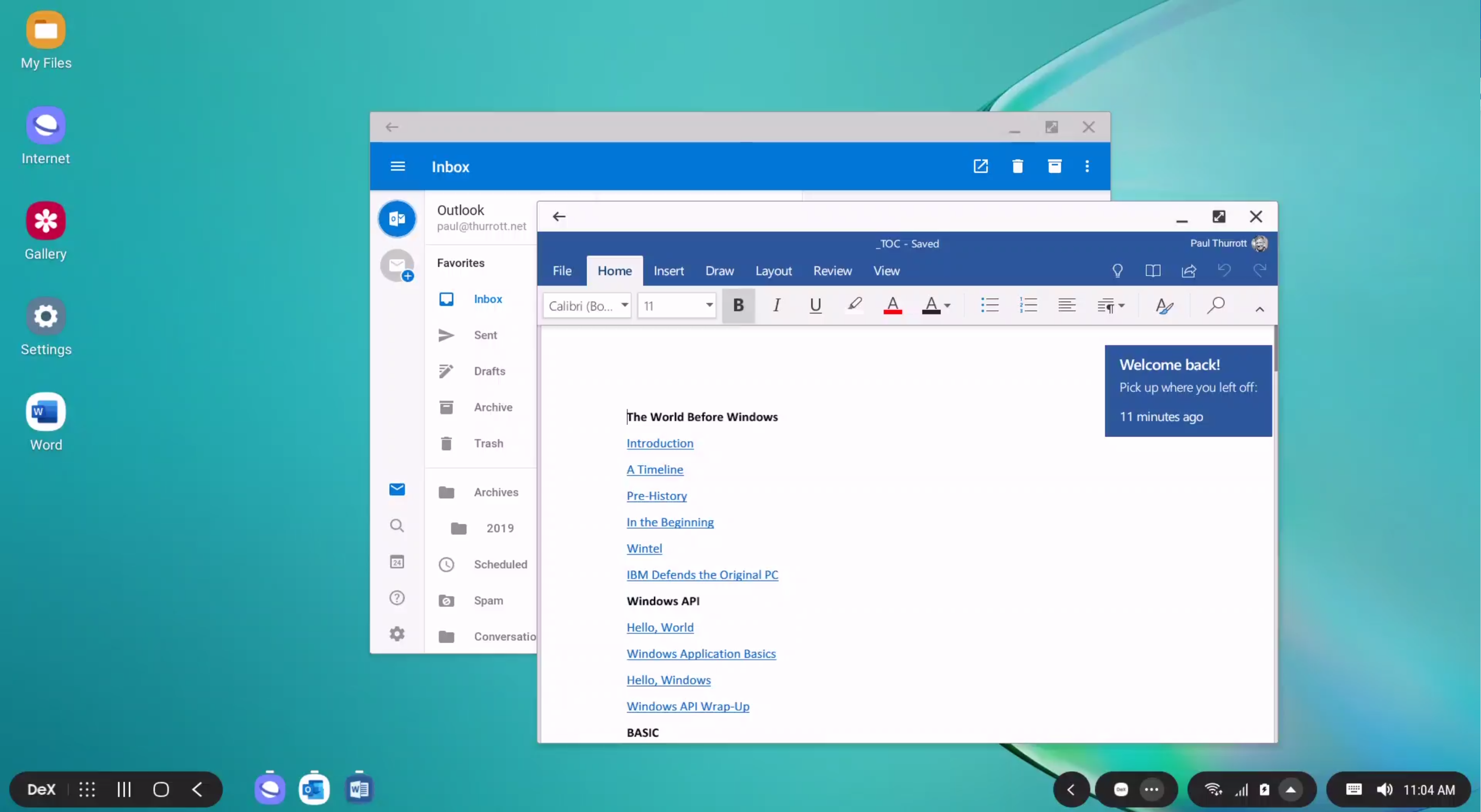The height and width of the screenshot is (812, 1481).
Task: Apply text highlight pen in Word
Action: [855, 305]
